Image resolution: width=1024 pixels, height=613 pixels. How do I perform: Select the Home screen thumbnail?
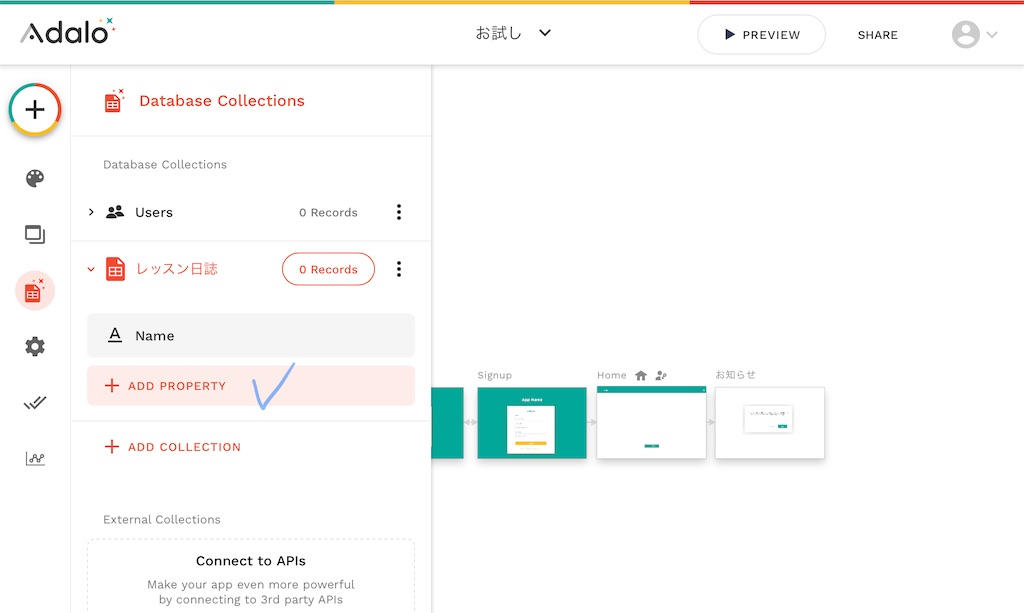(x=651, y=423)
